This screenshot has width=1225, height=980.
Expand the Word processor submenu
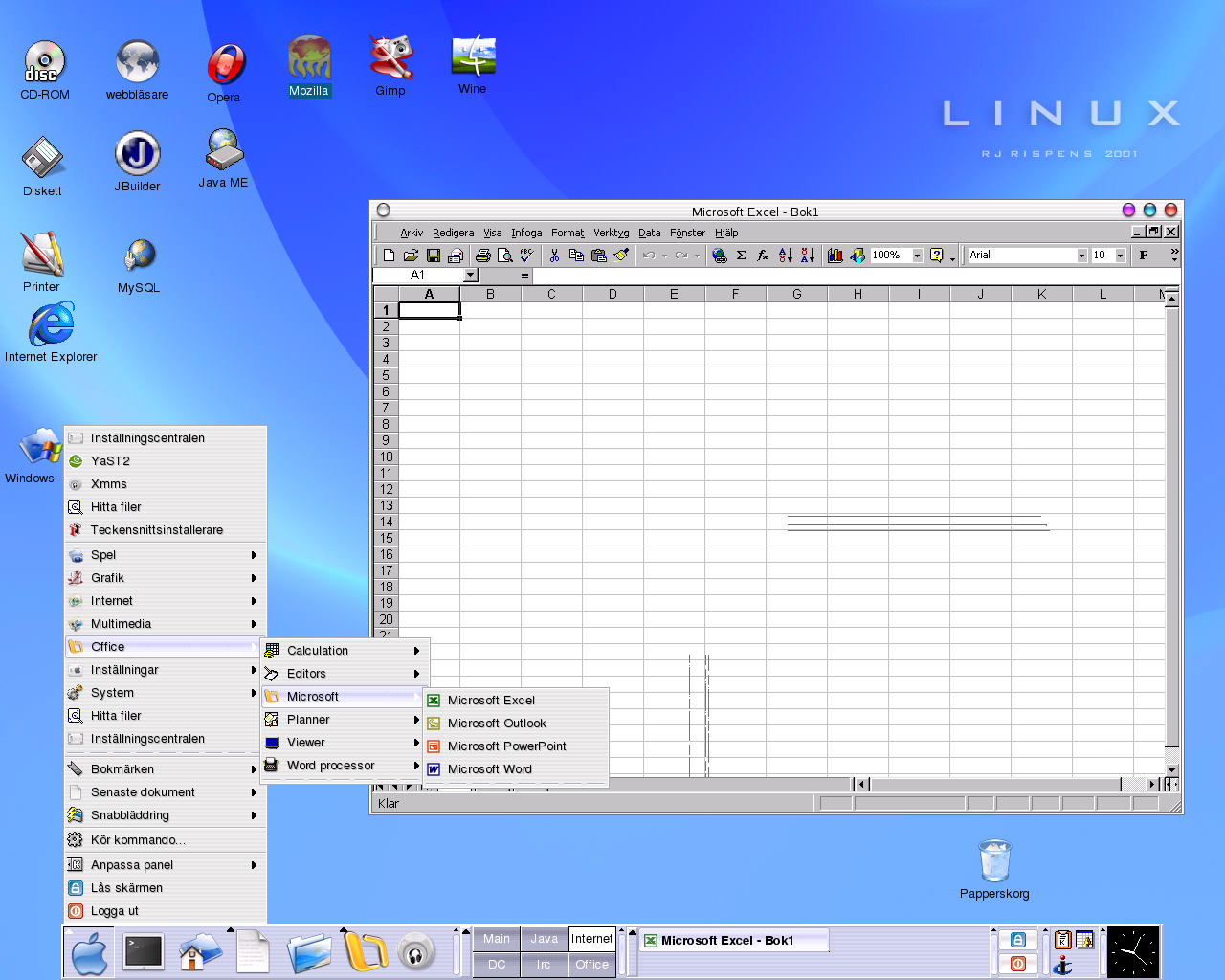343,766
